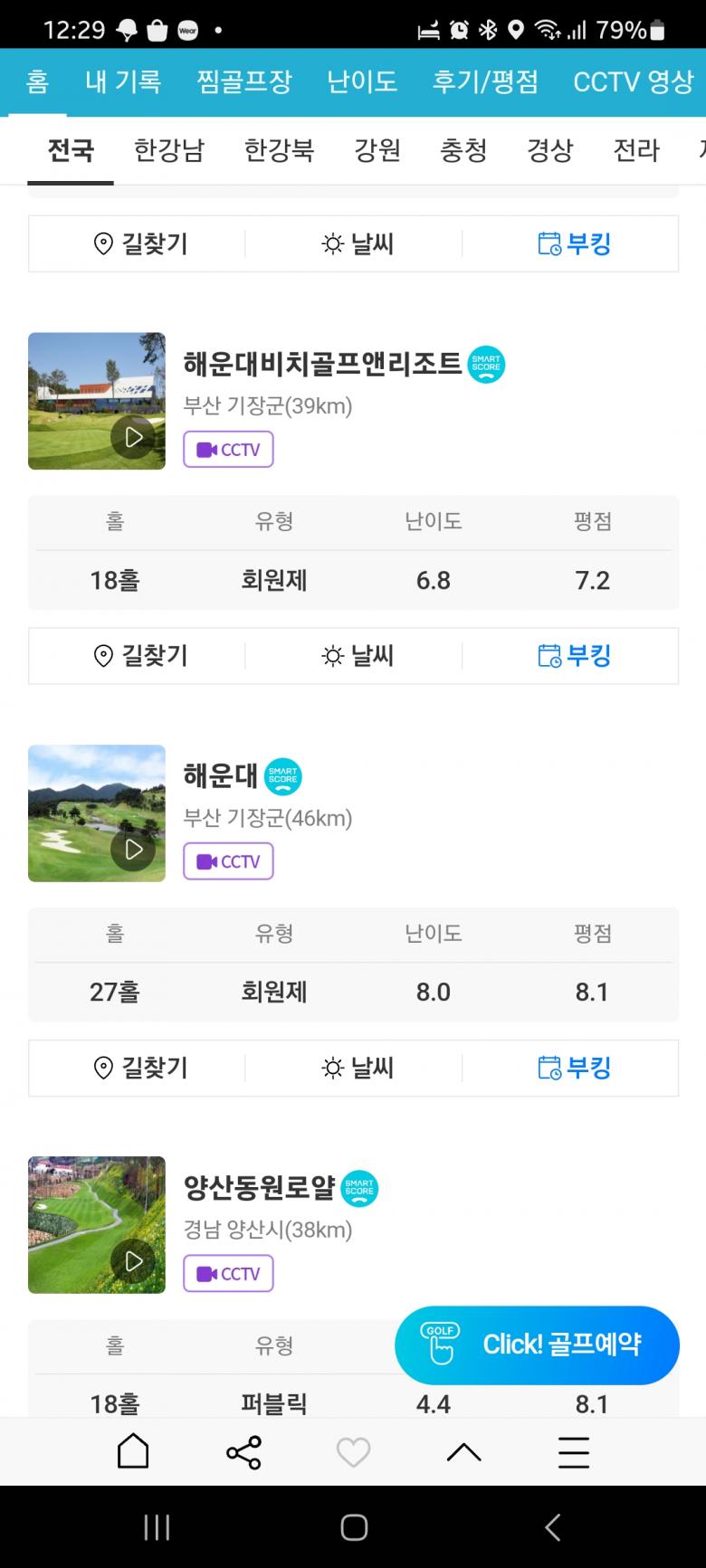Tap 부킹 under the 해운대 course
Viewport: 706px width, 1568px height.
pos(575,1068)
